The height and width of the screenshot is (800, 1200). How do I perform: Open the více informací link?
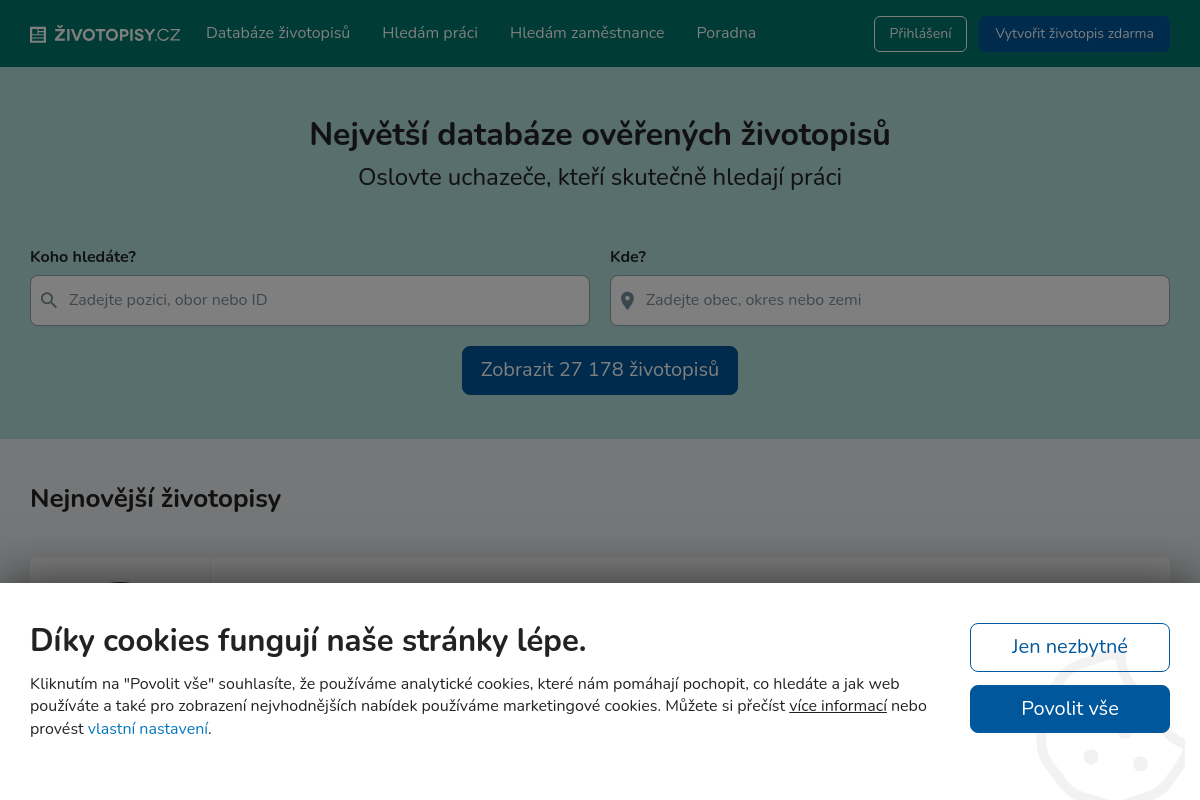point(838,706)
